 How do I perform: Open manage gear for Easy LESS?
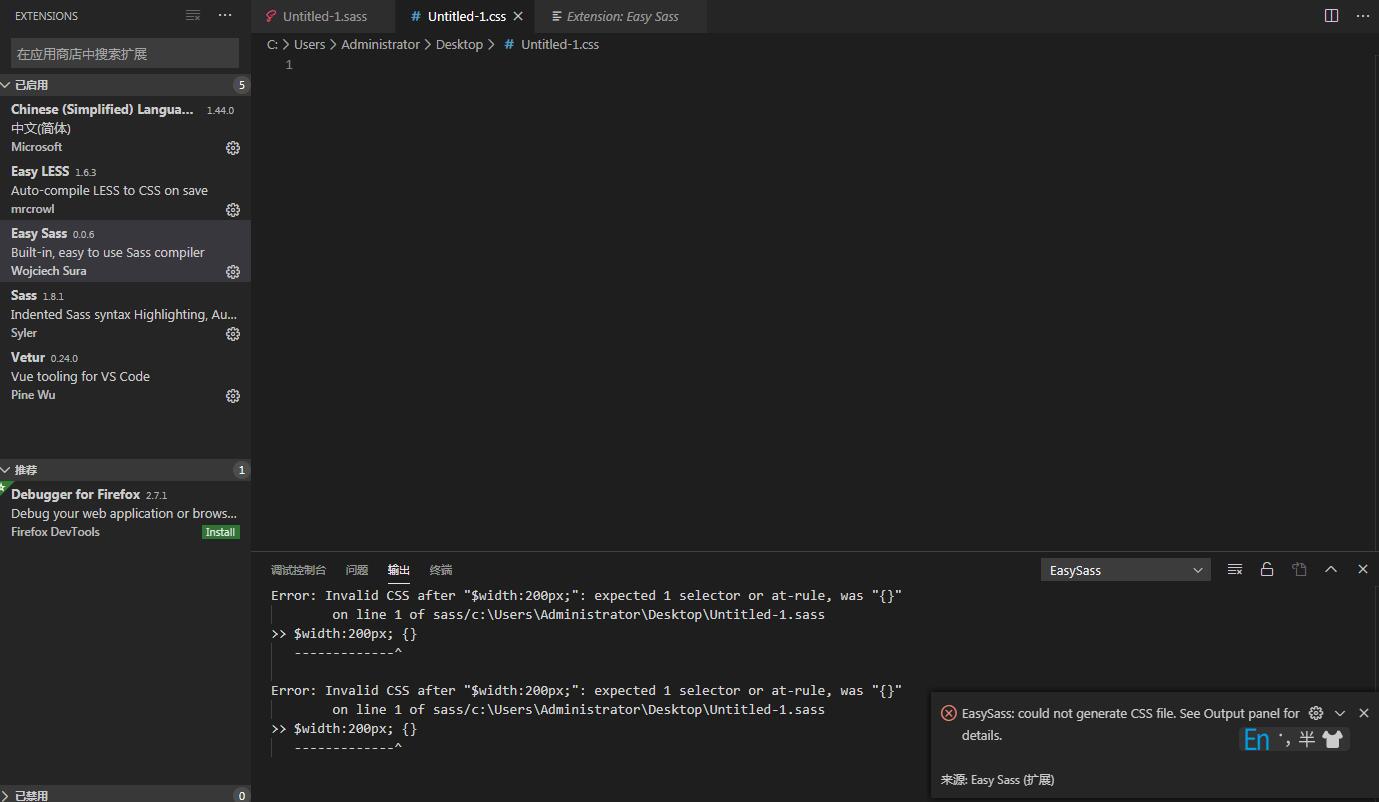233,210
